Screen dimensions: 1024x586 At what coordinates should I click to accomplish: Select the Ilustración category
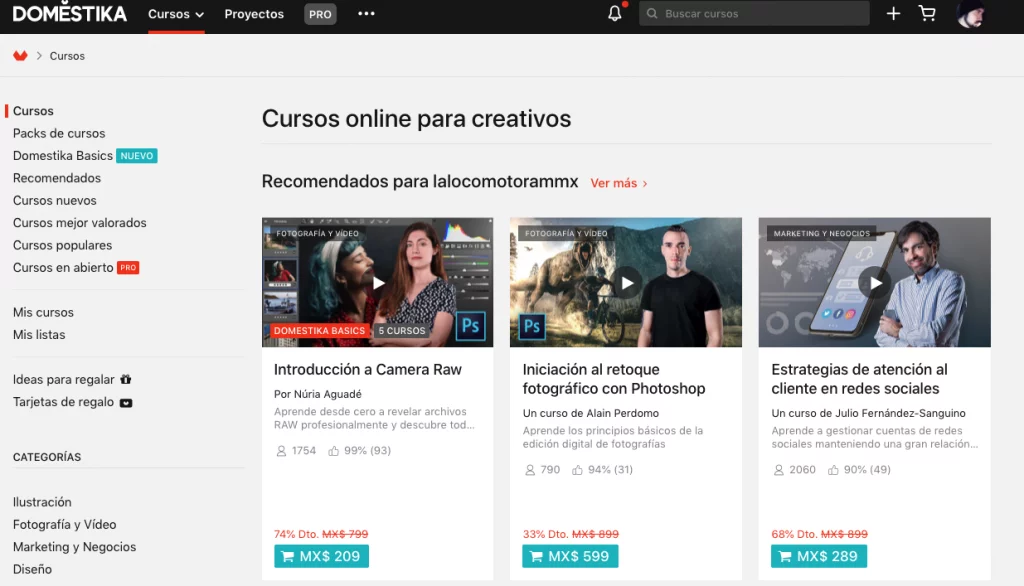[42, 502]
